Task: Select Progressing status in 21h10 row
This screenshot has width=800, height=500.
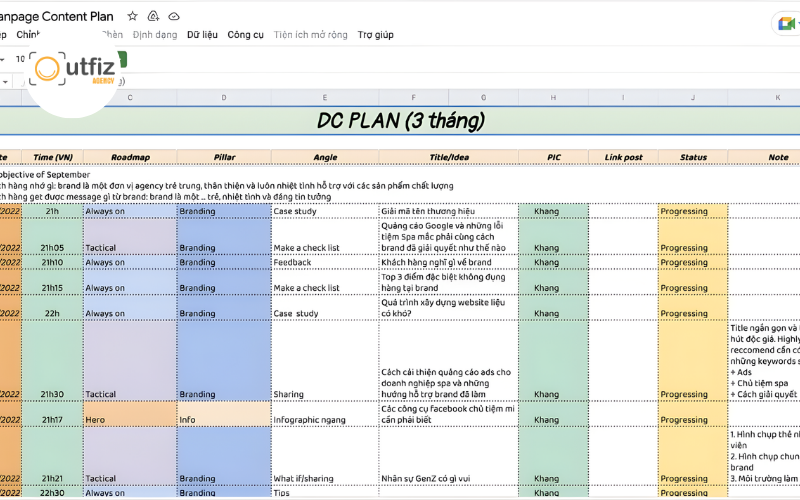Action: click(693, 262)
